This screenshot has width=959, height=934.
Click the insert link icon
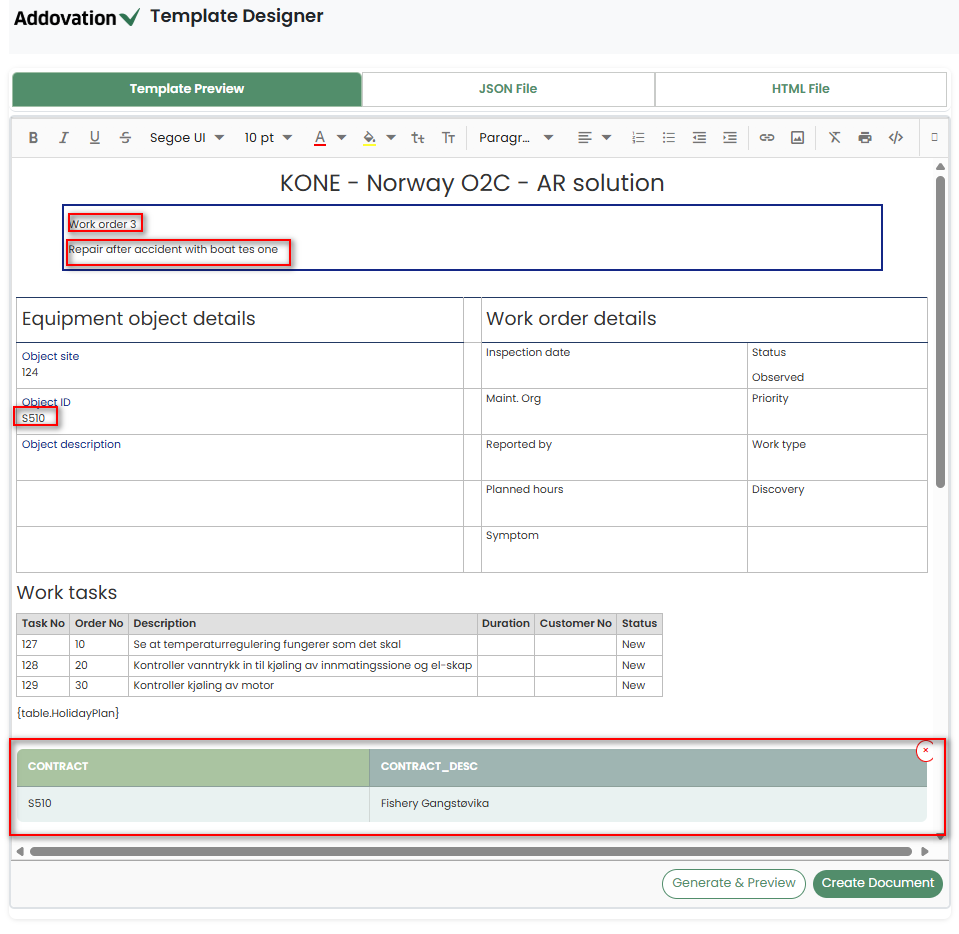point(767,138)
